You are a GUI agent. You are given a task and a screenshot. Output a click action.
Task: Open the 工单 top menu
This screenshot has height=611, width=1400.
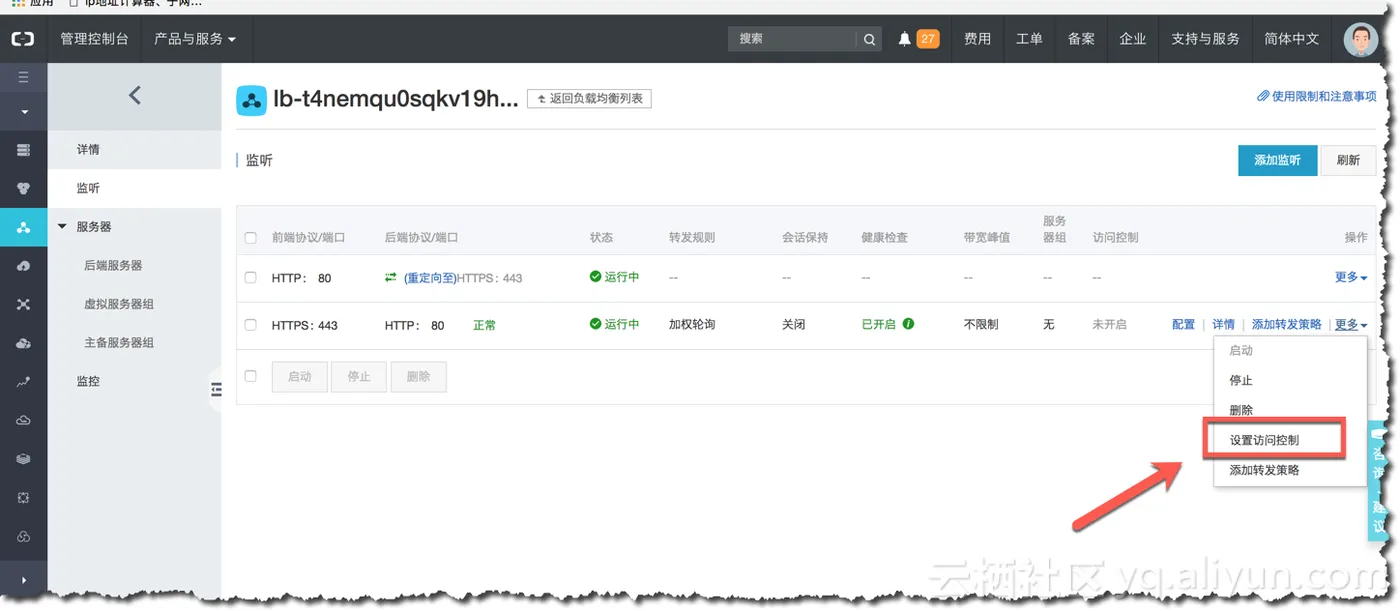click(x=1029, y=39)
